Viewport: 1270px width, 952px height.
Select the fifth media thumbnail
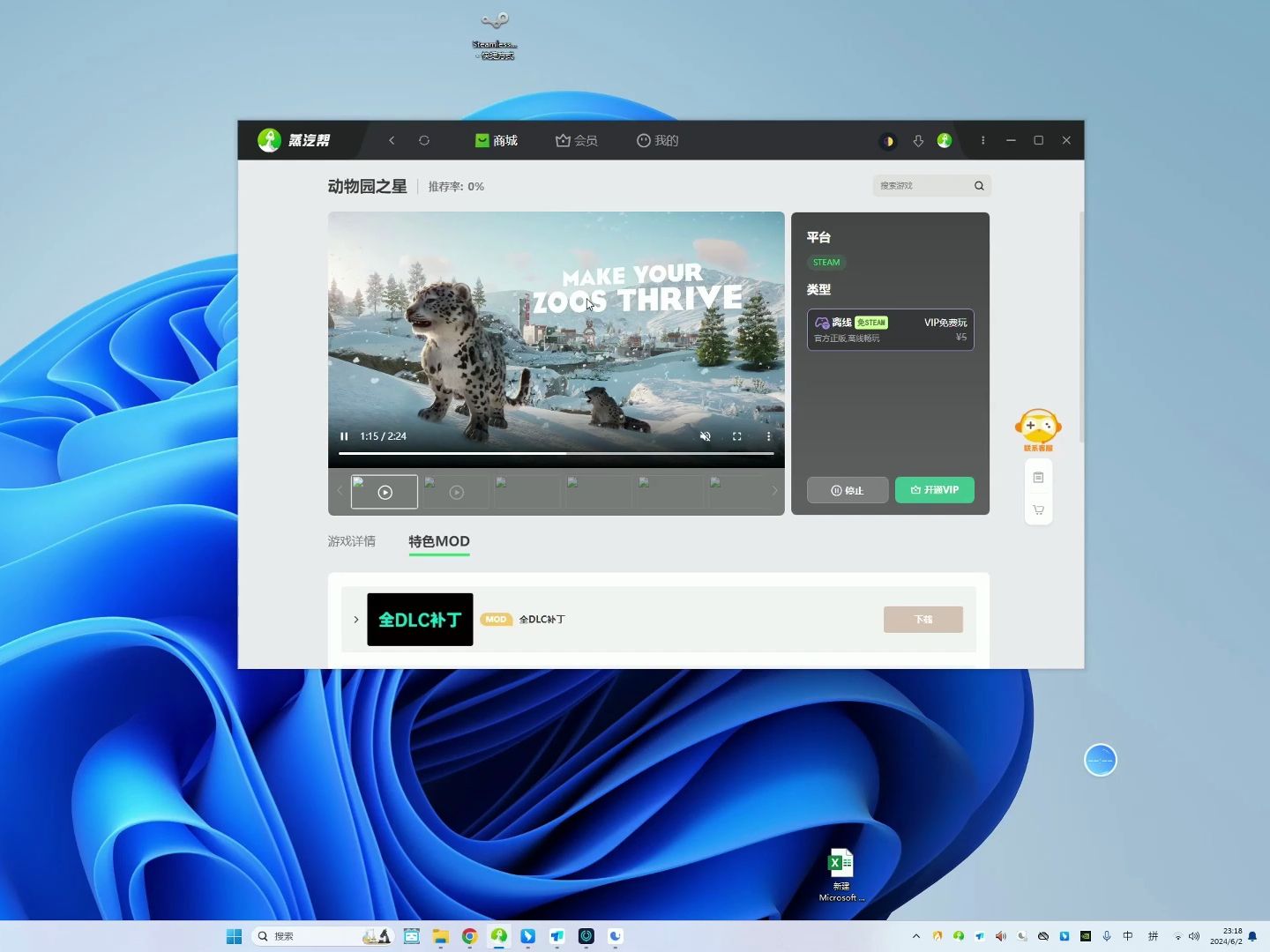670,492
